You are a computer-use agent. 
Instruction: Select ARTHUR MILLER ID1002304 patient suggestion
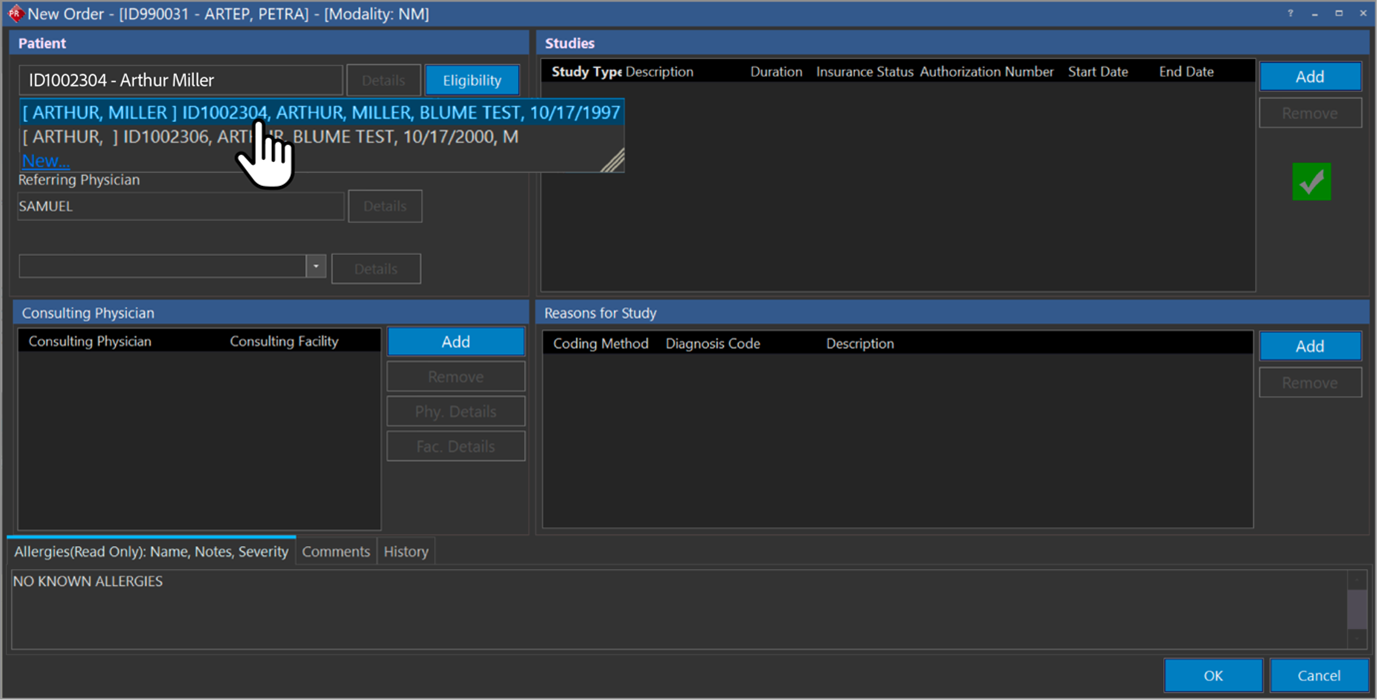click(x=320, y=113)
